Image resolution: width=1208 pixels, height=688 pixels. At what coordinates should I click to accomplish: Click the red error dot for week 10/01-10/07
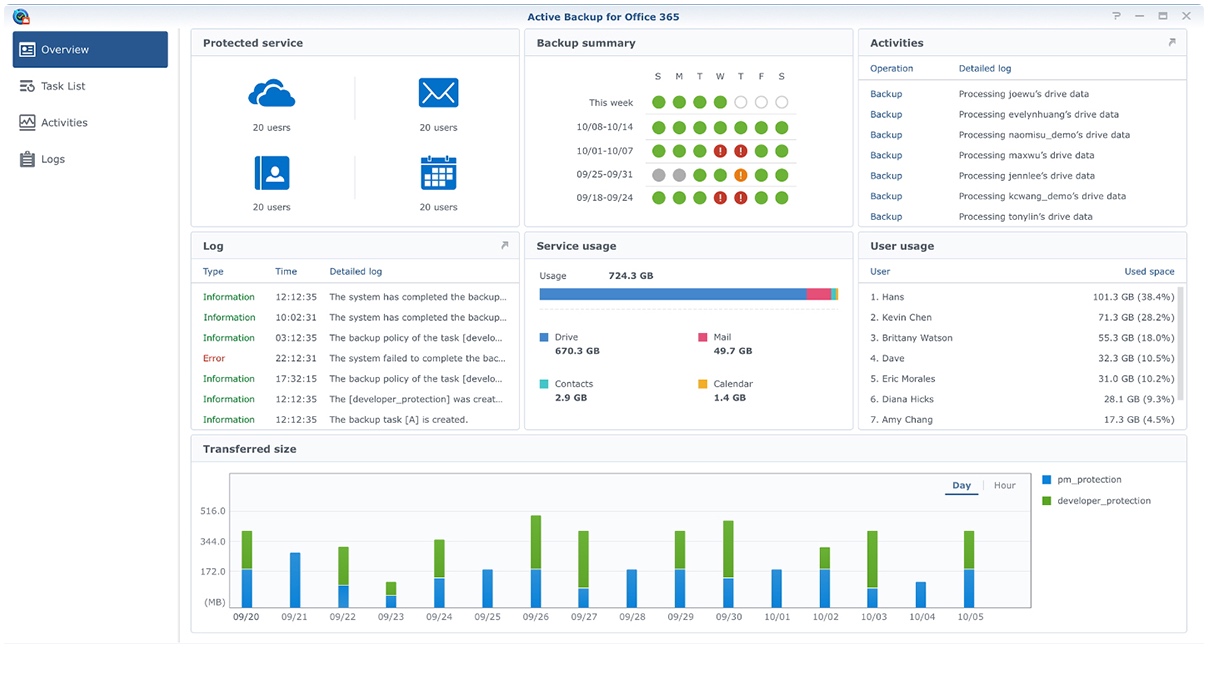(720, 151)
